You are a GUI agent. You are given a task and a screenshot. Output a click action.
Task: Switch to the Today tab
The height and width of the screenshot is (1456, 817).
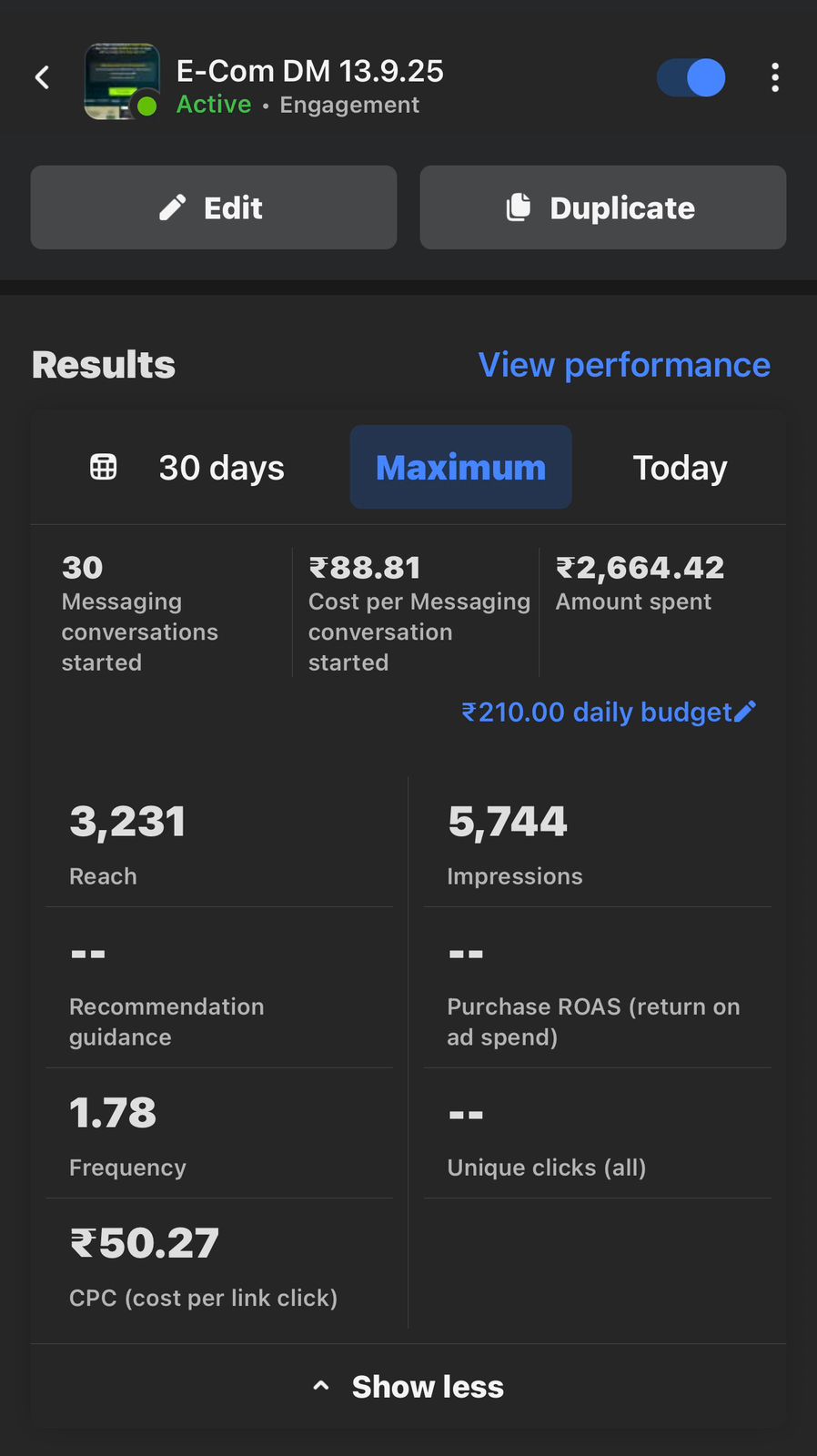coord(680,468)
